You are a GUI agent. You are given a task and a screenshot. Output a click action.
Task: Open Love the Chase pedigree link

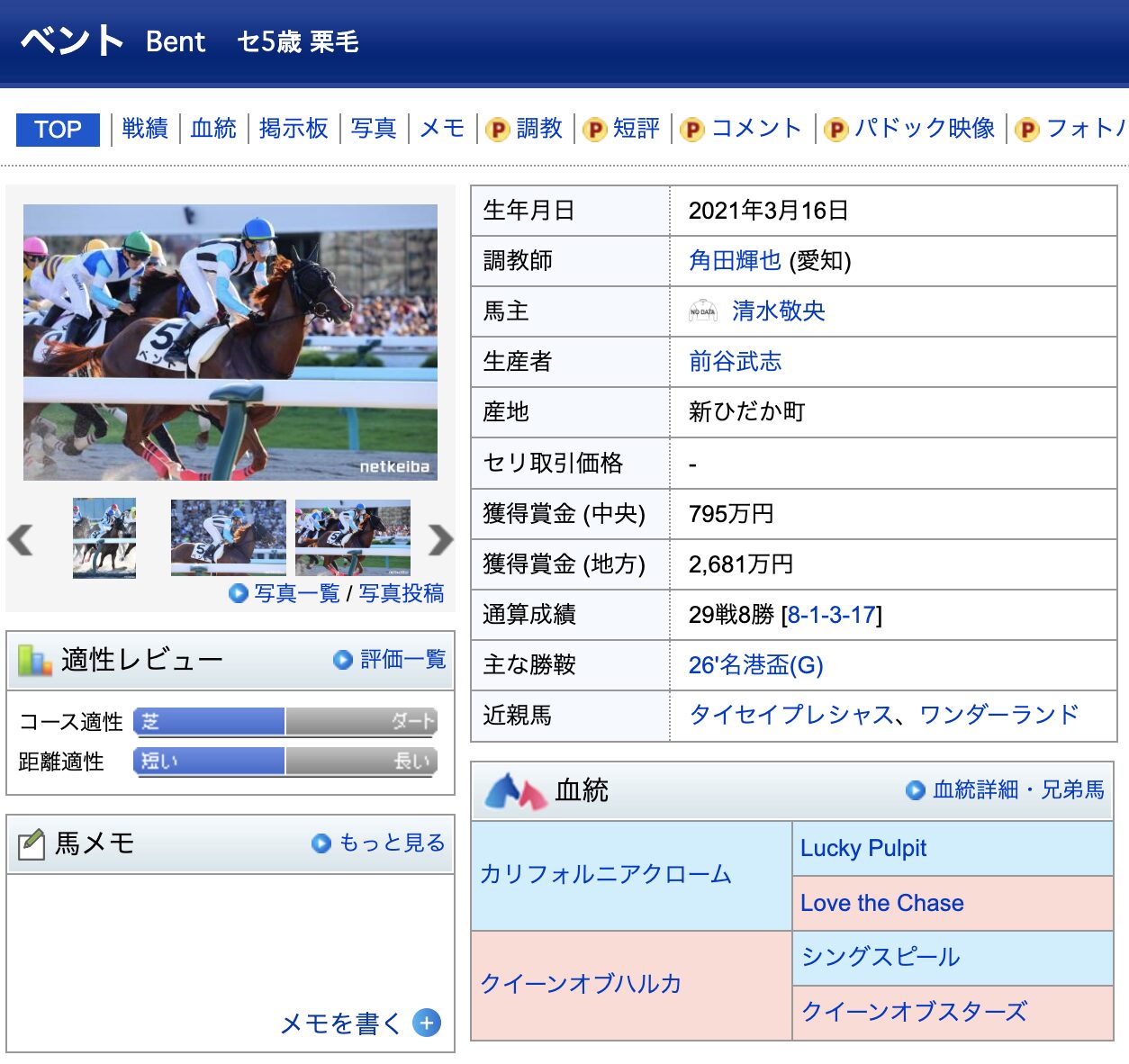882,903
